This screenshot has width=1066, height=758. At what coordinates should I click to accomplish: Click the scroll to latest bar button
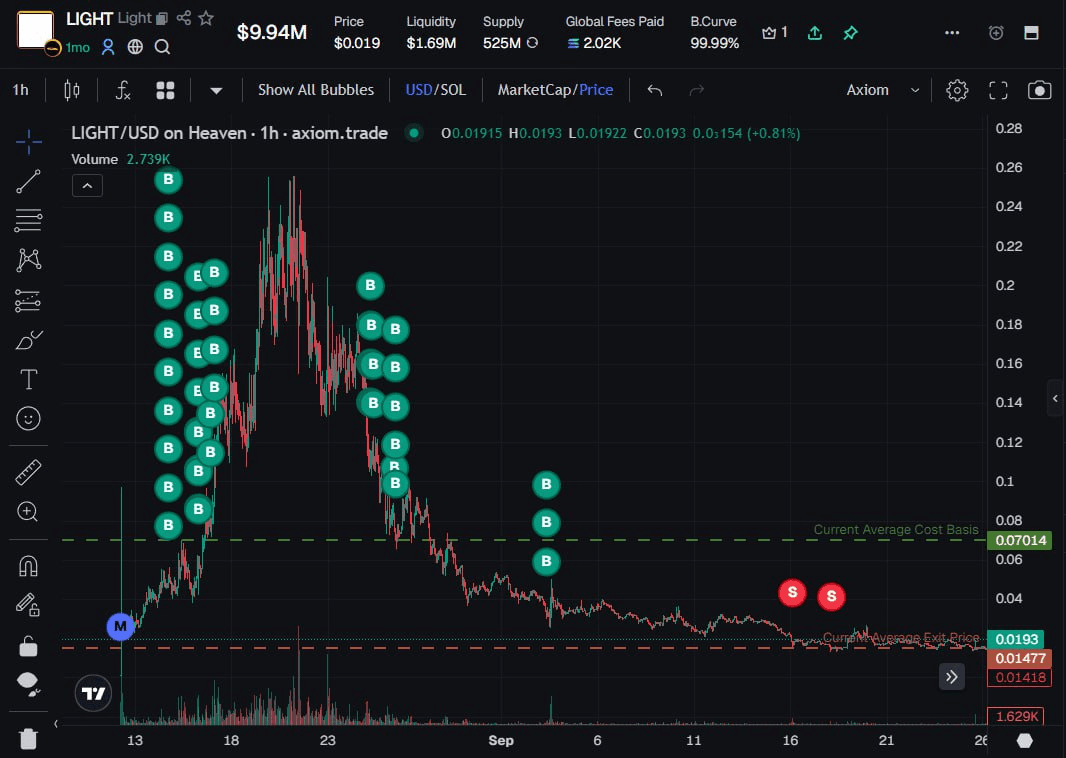pyautogui.click(x=951, y=677)
